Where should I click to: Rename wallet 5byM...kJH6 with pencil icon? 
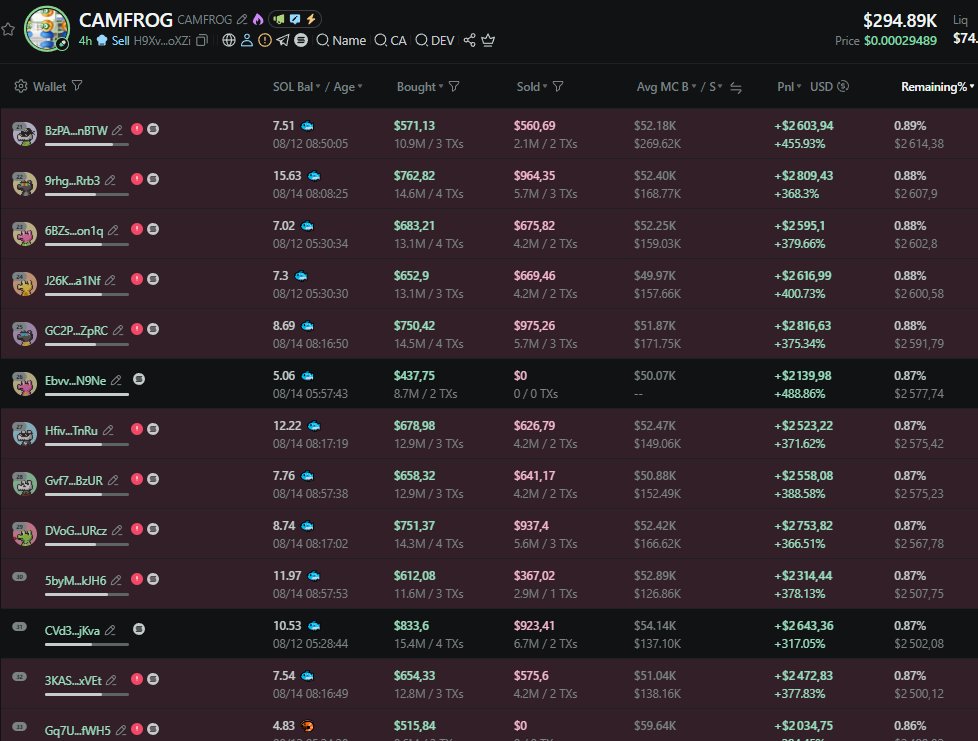pos(116,581)
